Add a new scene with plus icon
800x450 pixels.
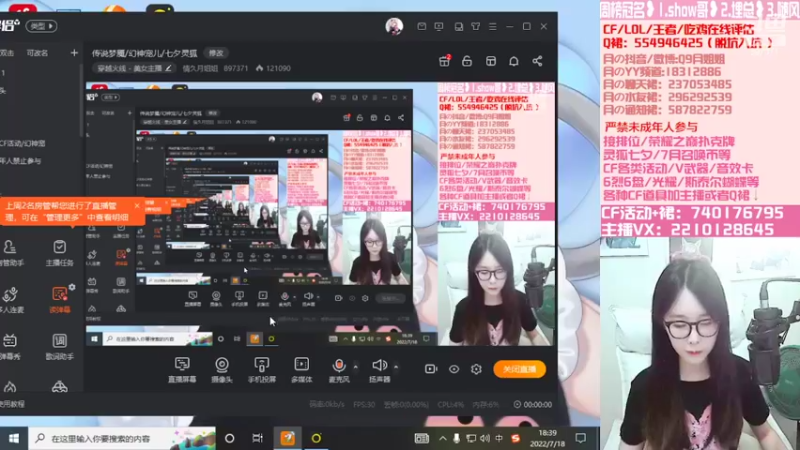point(74,53)
